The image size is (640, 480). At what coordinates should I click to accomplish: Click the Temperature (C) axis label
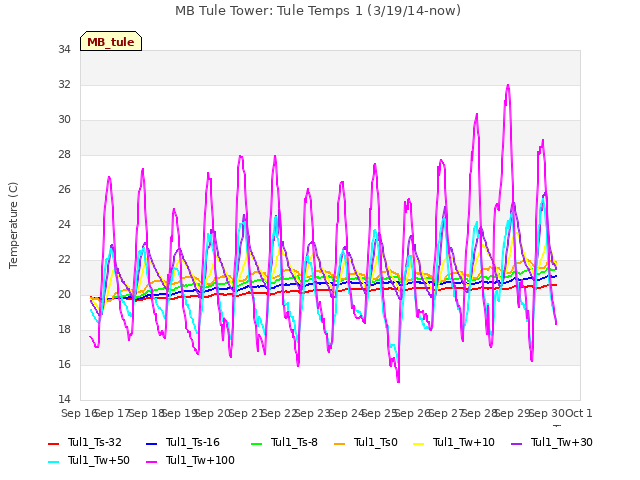[x=13, y=225]
